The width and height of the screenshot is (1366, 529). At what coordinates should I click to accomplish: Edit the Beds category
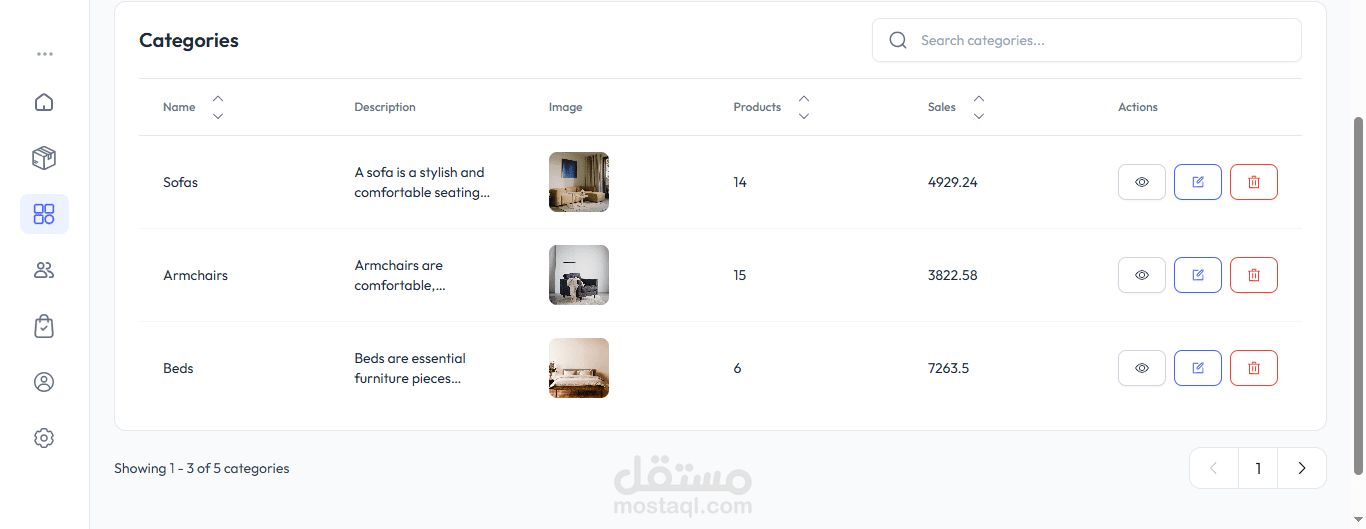pos(1198,368)
